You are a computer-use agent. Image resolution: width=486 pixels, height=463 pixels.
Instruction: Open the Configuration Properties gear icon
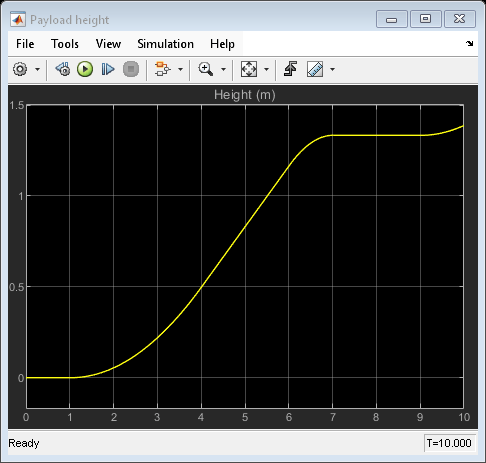pyautogui.click(x=20, y=69)
